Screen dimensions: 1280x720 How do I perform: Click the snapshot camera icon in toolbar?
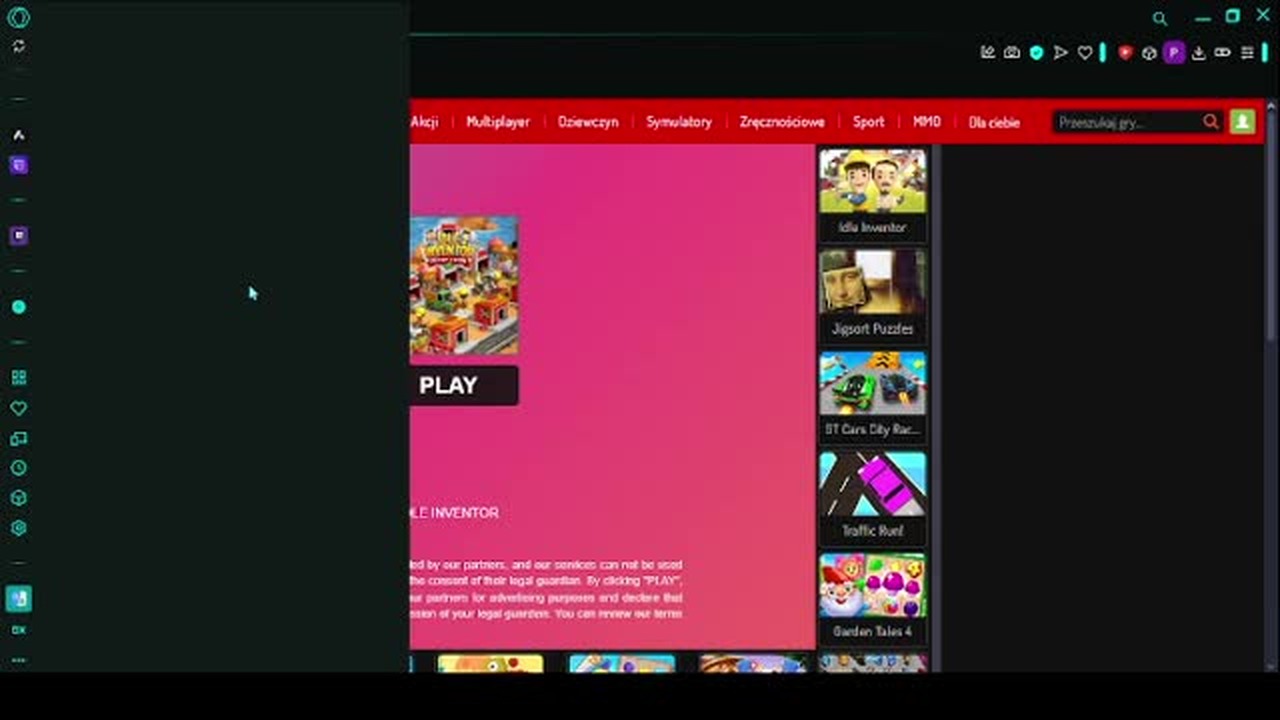(x=1012, y=53)
